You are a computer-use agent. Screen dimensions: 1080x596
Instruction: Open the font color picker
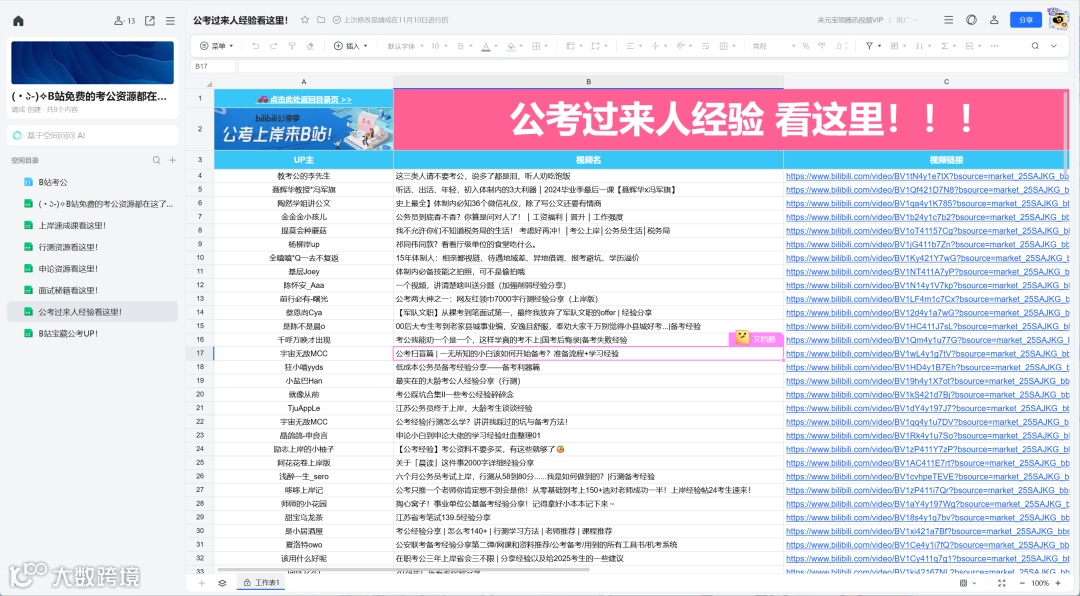click(x=489, y=46)
